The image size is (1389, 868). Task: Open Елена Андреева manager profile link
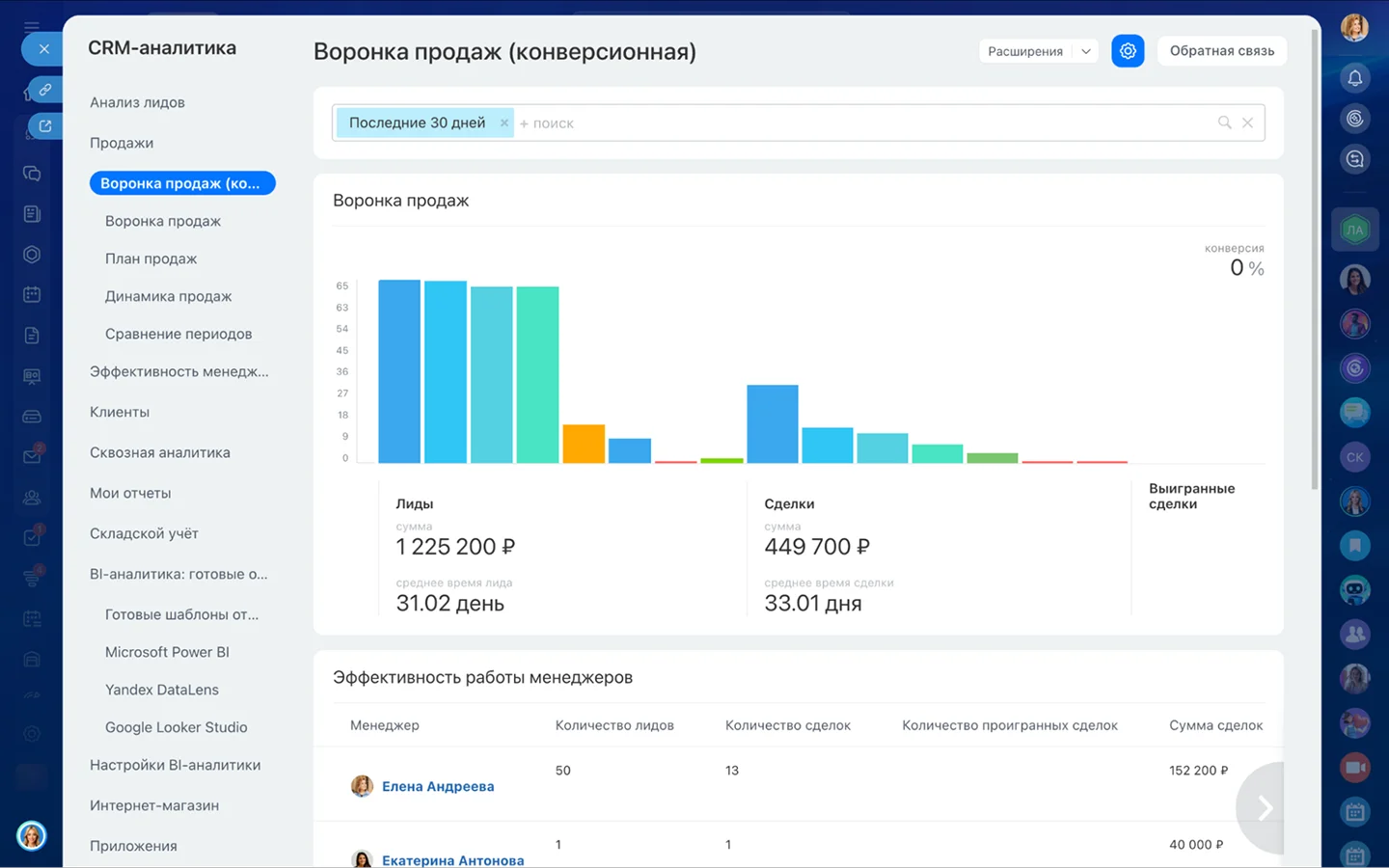[x=438, y=786]
